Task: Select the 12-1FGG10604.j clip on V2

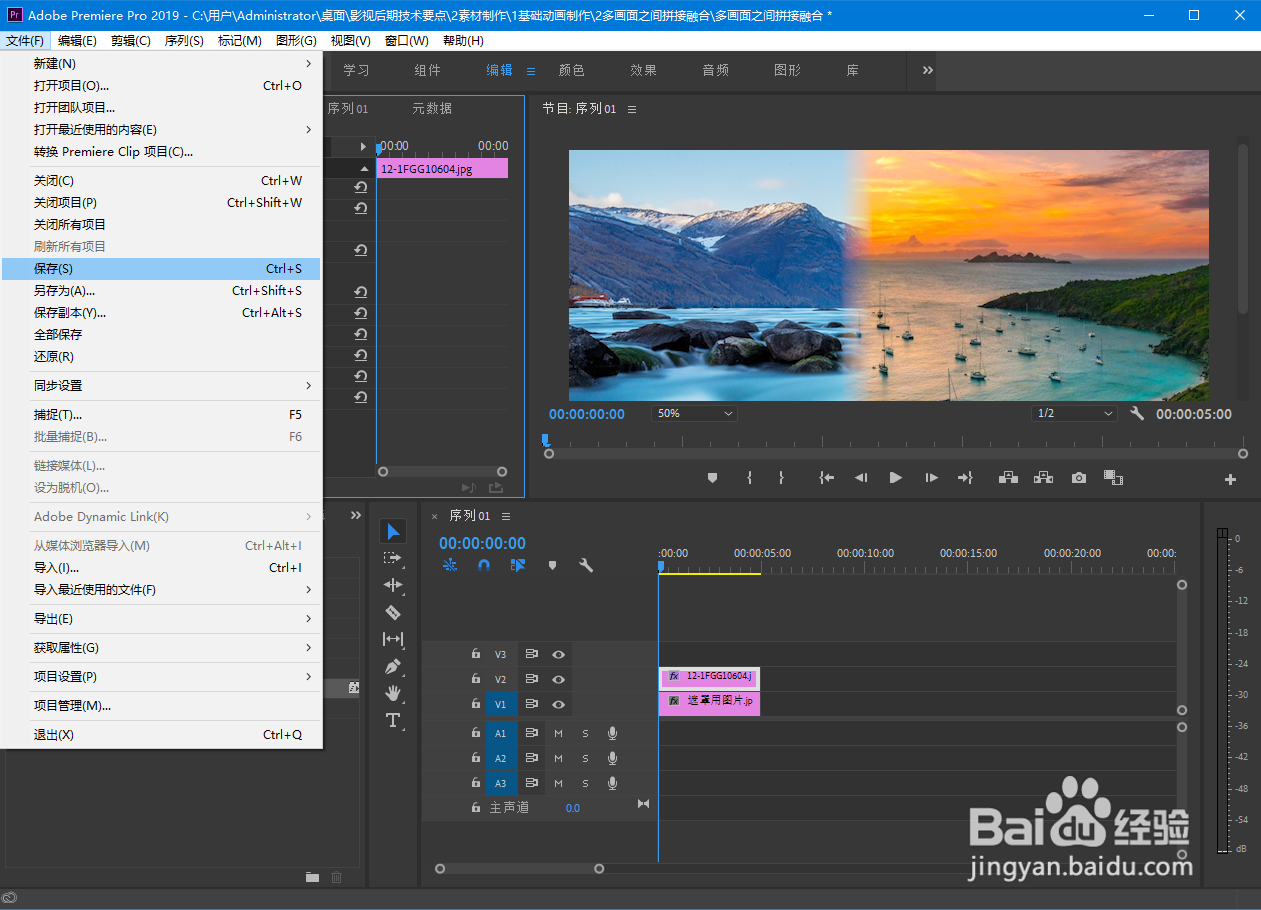Action: click(709, 677)
